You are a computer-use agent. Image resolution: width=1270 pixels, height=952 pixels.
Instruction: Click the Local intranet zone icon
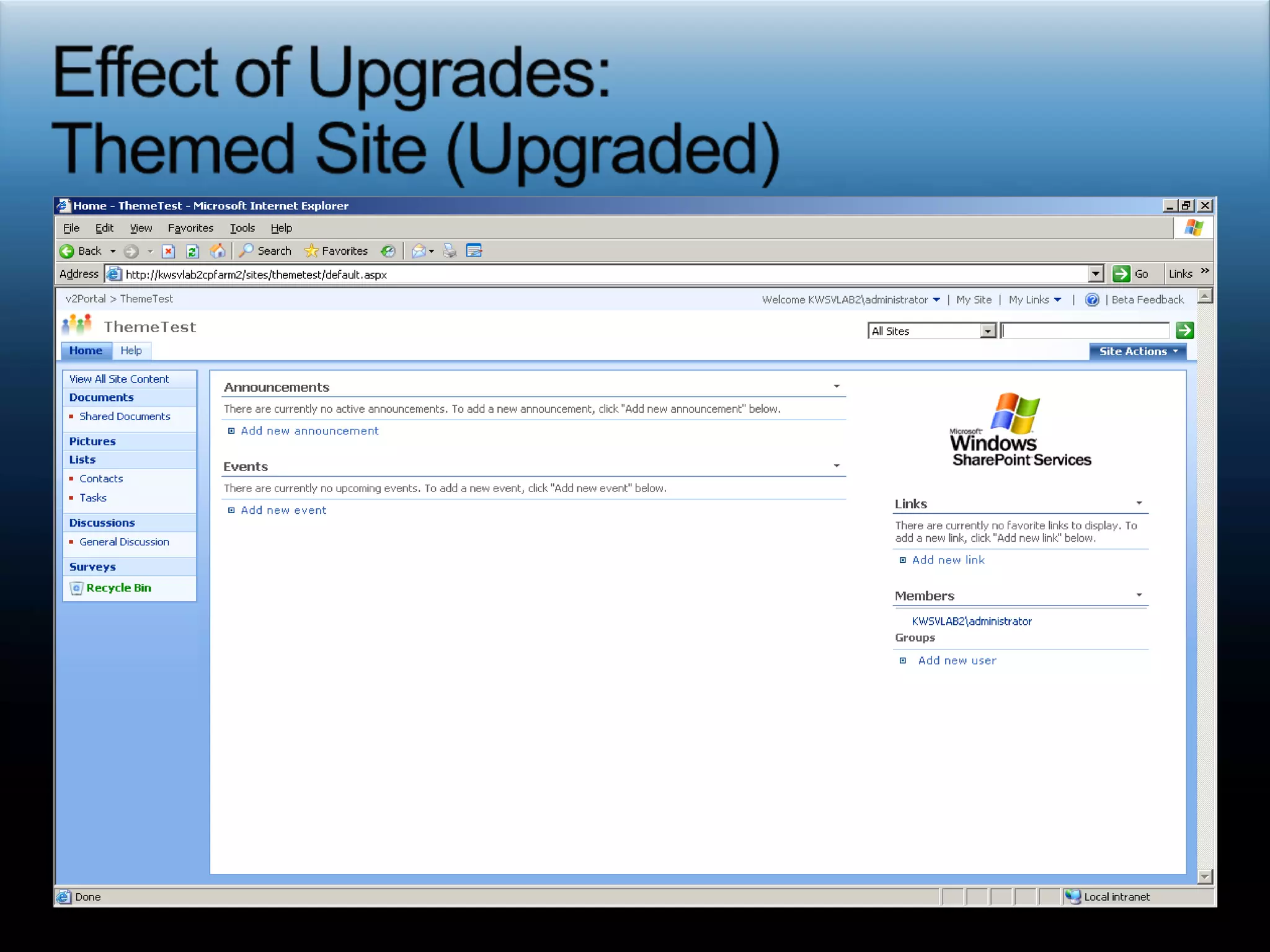click(x=1073, y=896)
